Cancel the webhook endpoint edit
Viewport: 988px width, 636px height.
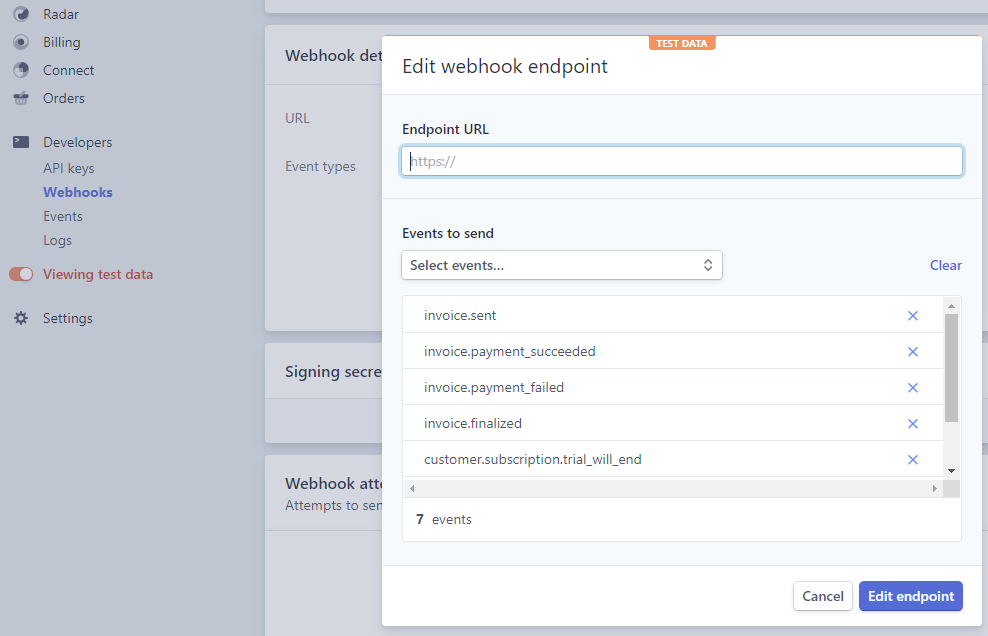pyautogui.click(x=822, y=596)
